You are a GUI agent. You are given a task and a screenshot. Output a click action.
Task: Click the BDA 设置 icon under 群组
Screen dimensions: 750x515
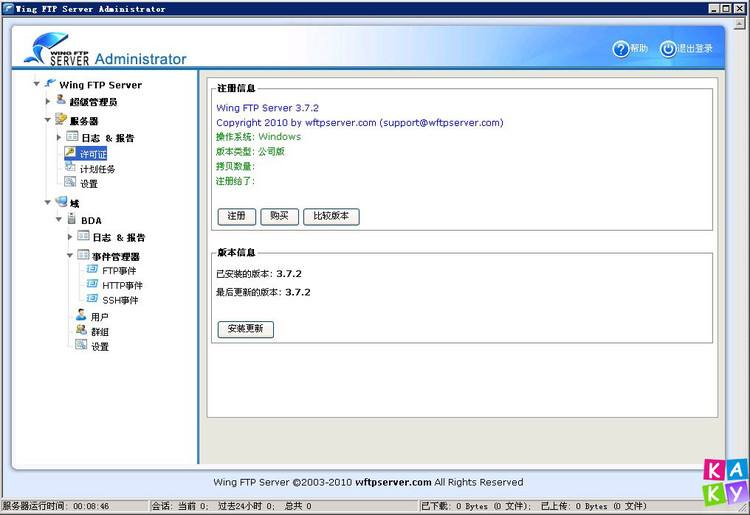[81, 345]
